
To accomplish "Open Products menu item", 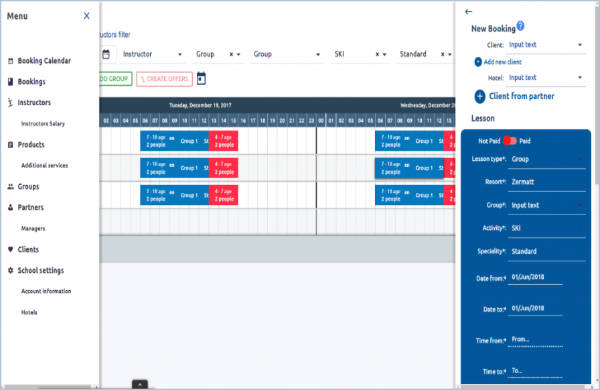I will (31, 145).
